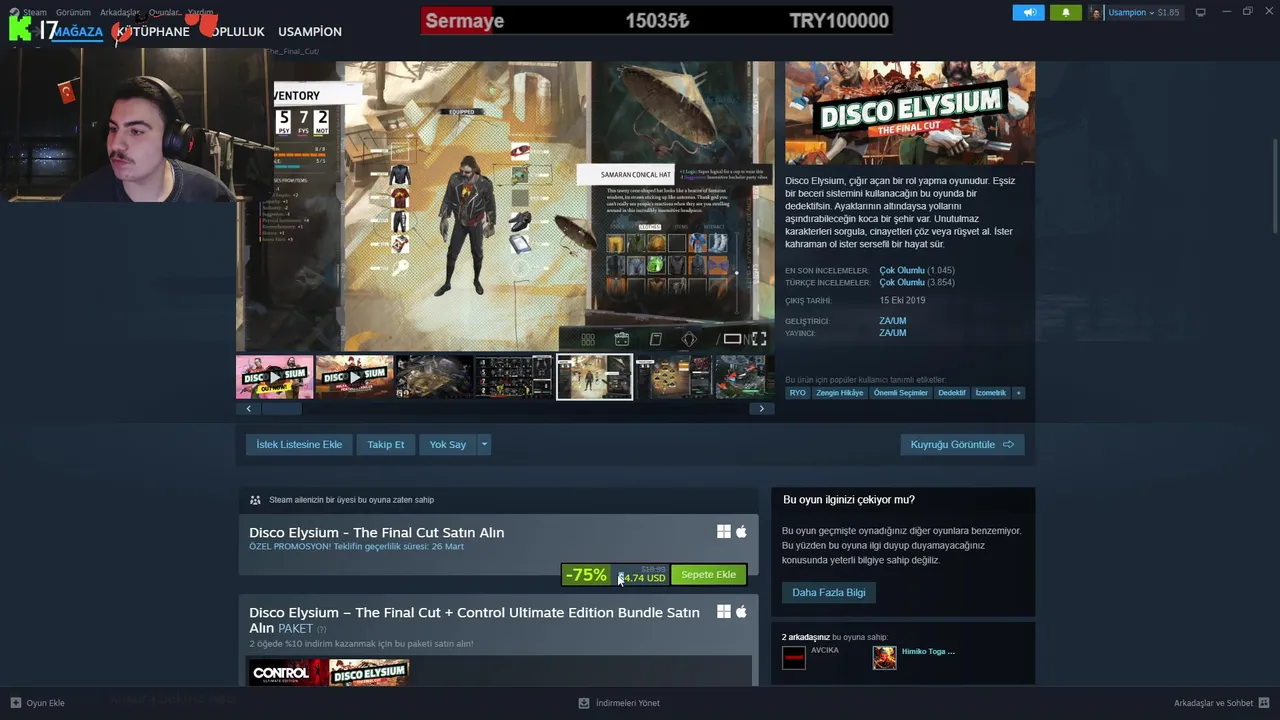The height and width of the screenshot is (720, 1280).
Task: Open İndirmeleri Yönet downloads
Action: click(628, 703)
